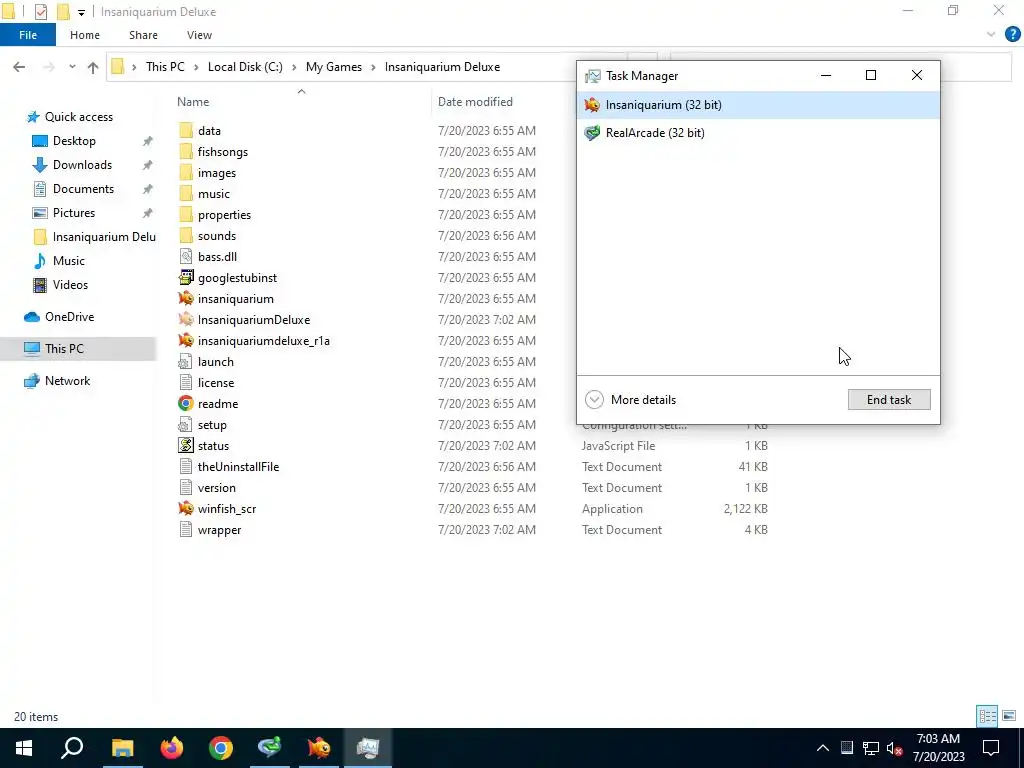This screenshot has height=768, width=1024.
Task: Open Downloads in Quick access
Action: (x=82, y=165)
